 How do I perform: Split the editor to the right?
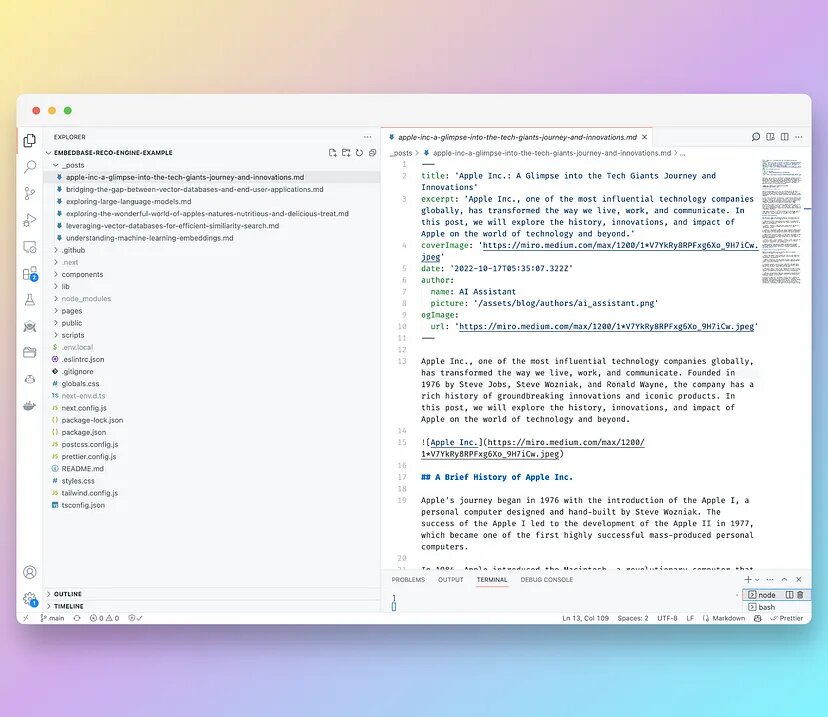(x=785, y=137)
